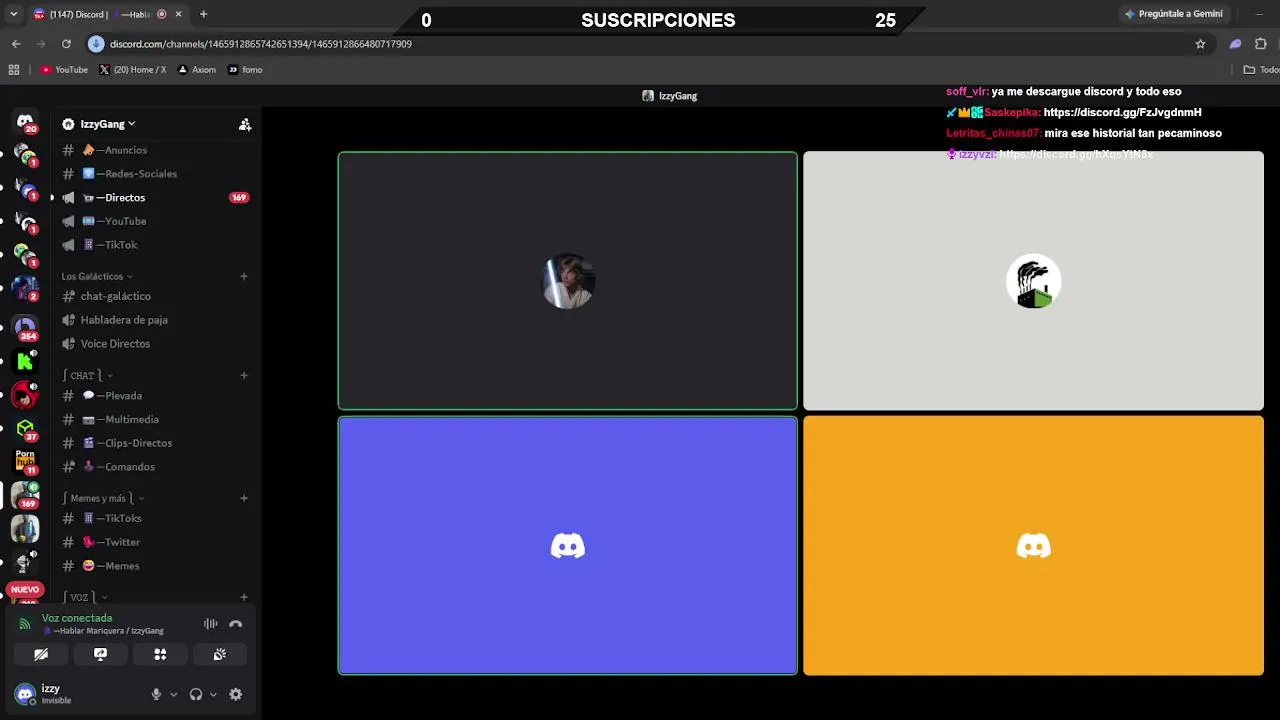This screenshot has width=1280, height=720.
Task: Open microphone input options arrow
Action: [173, 694]
